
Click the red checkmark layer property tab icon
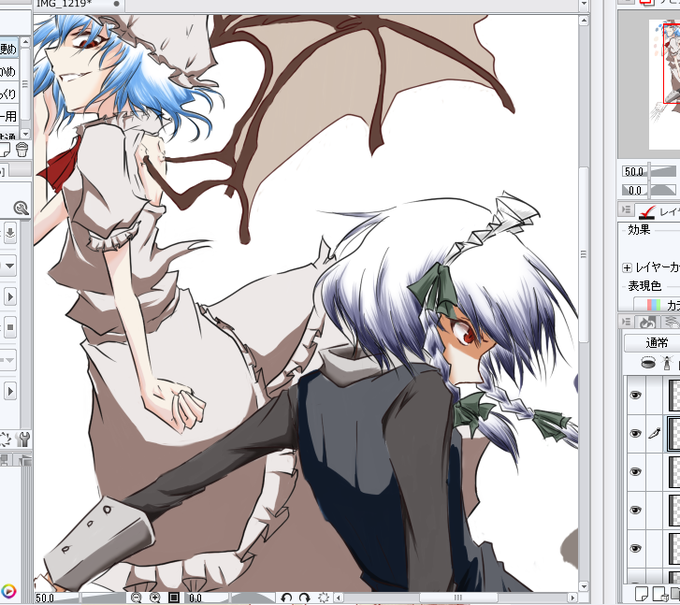[647, 212]
